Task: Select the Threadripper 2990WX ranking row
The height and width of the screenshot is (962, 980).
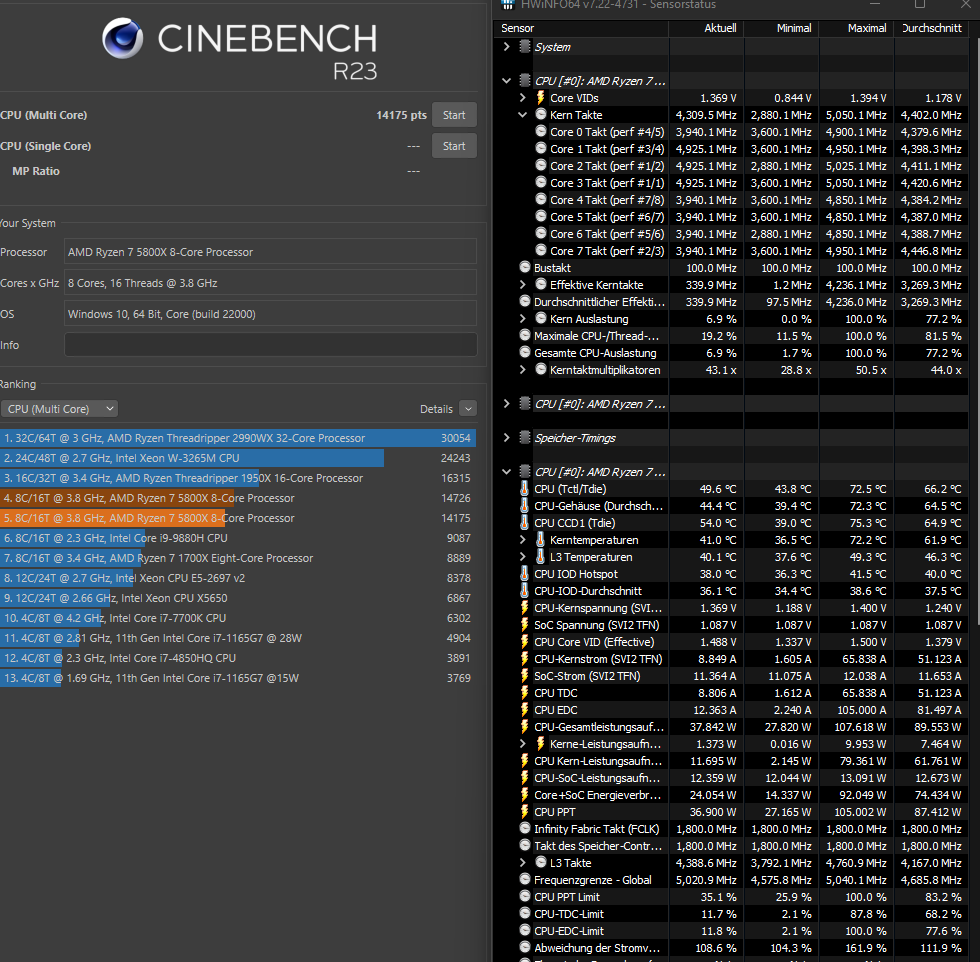Action: (238, 438)
